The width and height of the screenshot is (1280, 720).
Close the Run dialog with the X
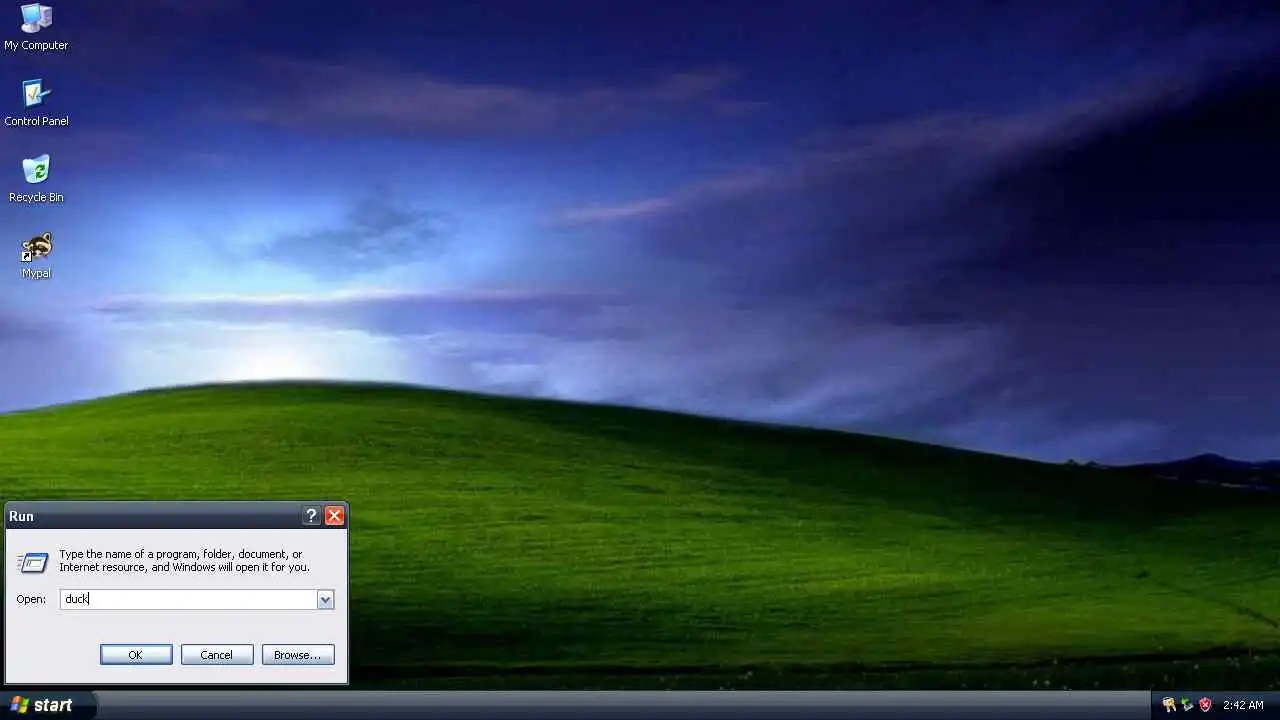point(334,516)
